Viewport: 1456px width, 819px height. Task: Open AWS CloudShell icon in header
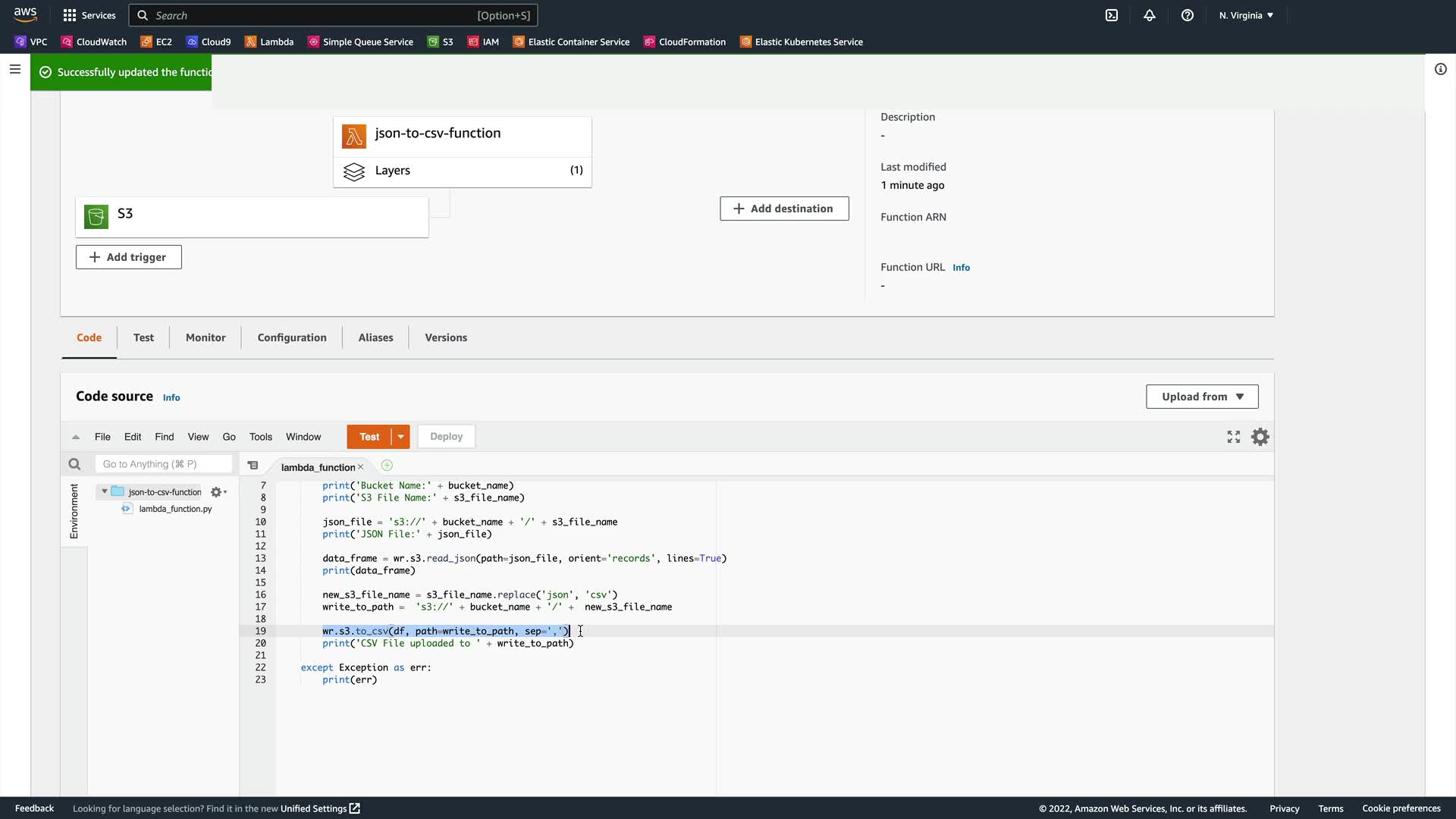[x=1111, y=15]
